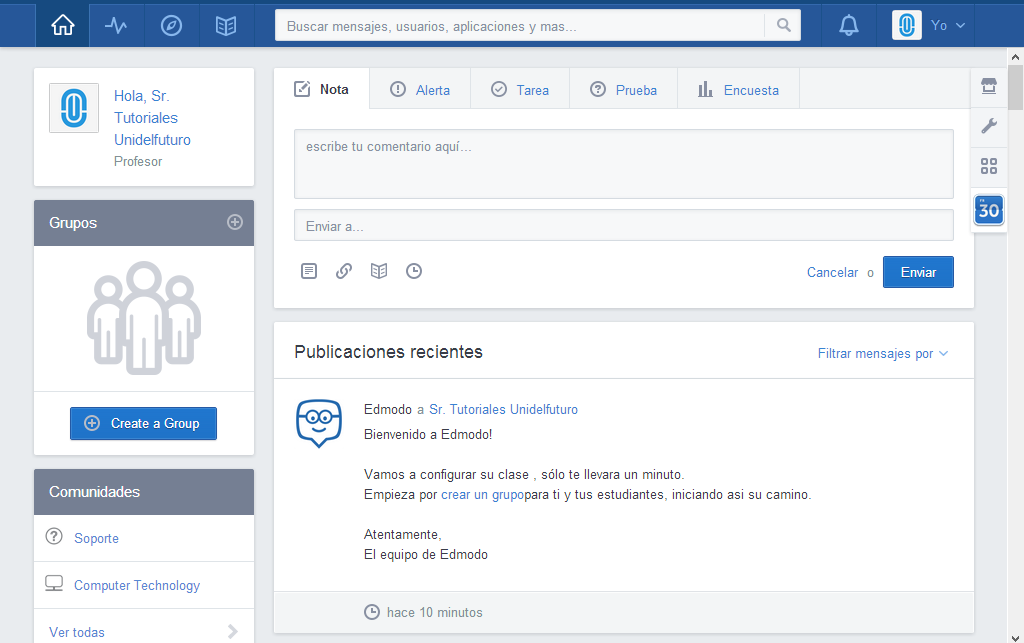Expand Ver todas communities
This screenshot has width=1024, height=643.
[x=144, y=631]
